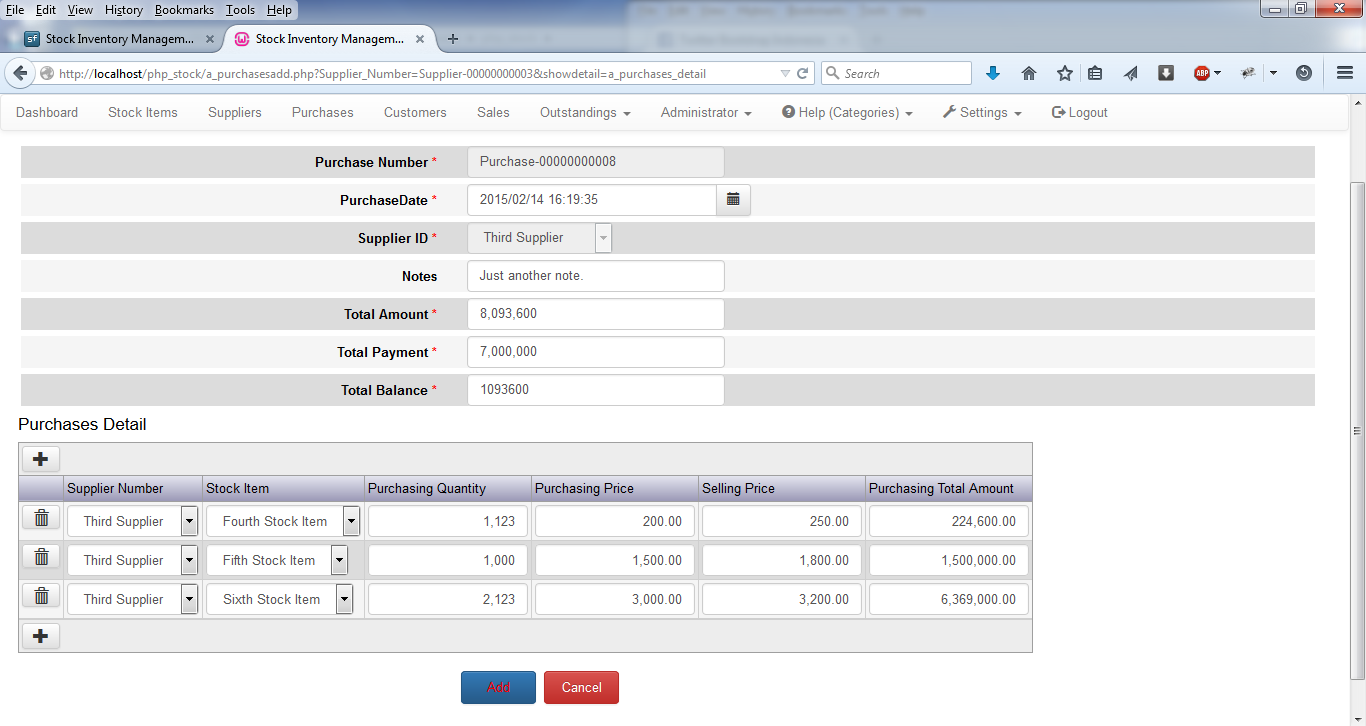Open the PurchaseDate calendar picker
The width and height of the screenshot is (1366, 726).
click(733, 200)
